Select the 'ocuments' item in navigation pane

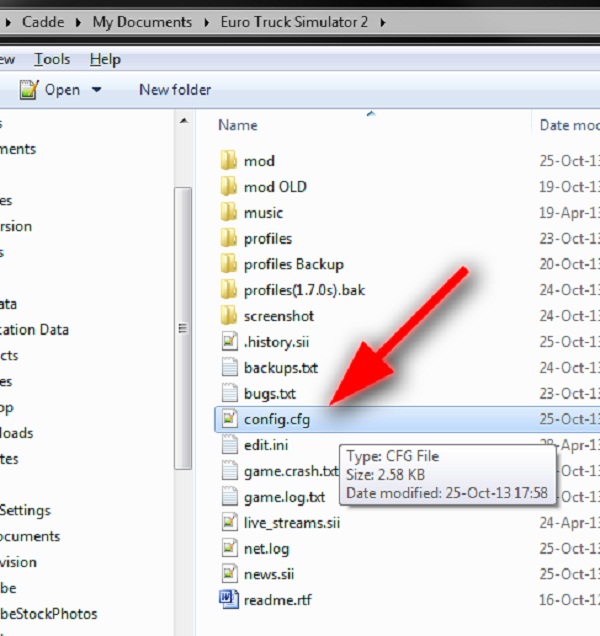pos(30,536)
